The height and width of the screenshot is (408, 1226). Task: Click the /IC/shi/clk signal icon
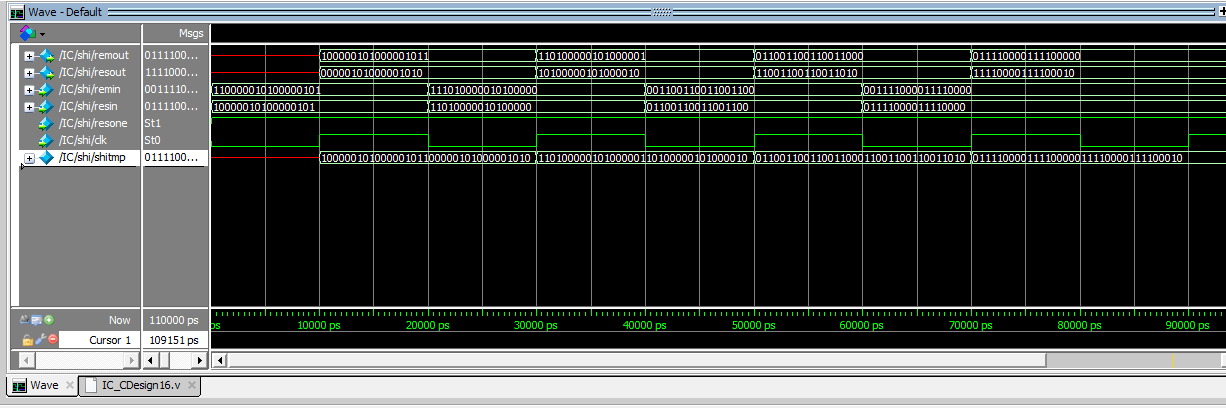(x=45, y=140)
